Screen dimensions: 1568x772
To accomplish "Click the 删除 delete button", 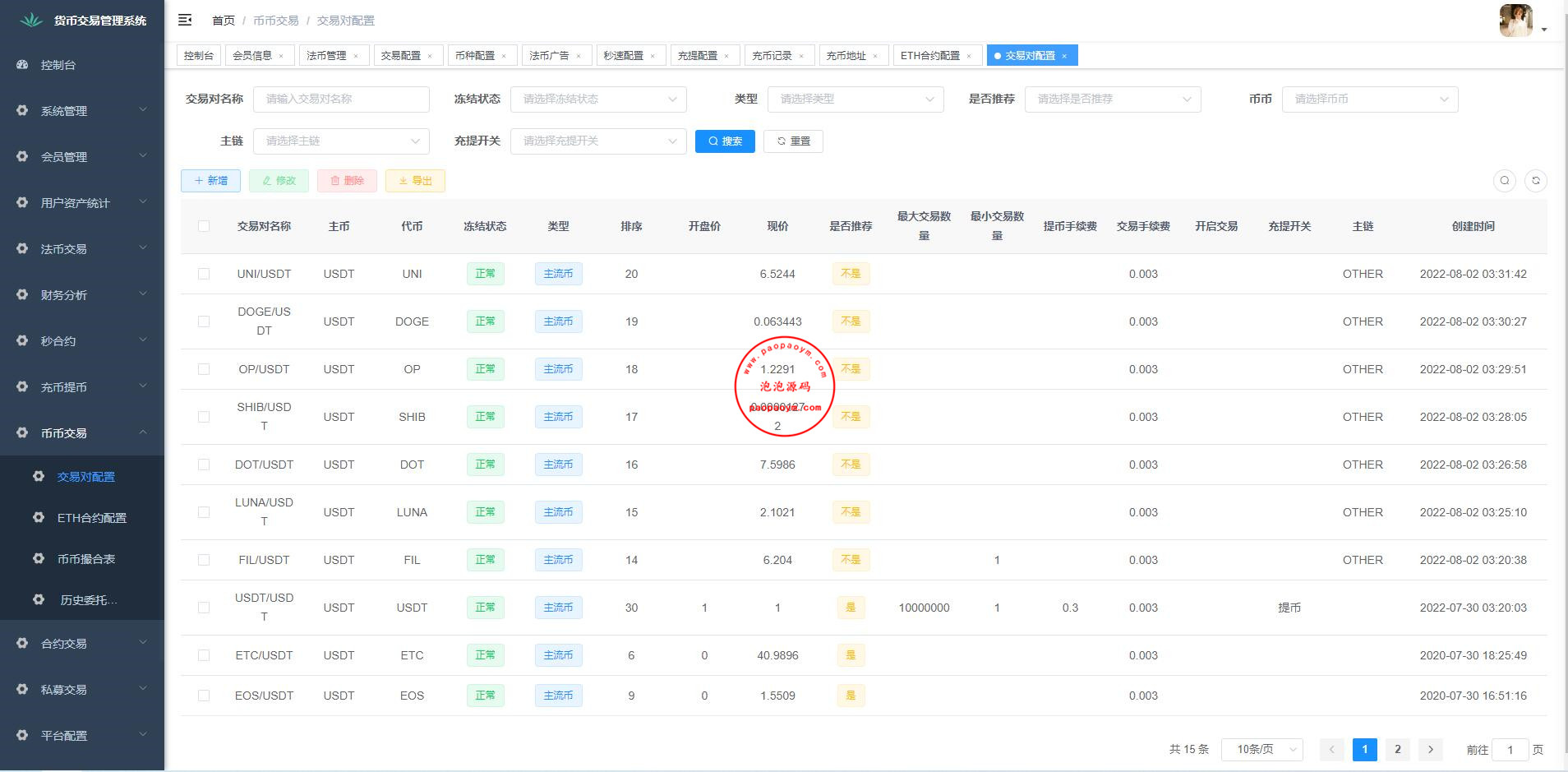I will 347,181.
